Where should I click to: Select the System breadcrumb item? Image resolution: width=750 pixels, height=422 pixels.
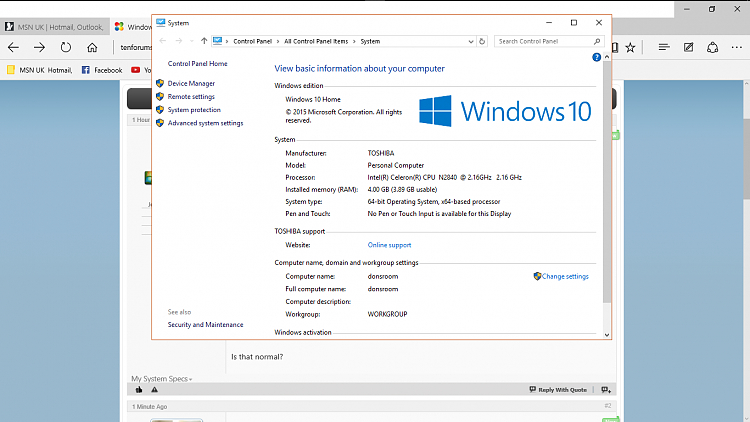[x=370, y=42]
